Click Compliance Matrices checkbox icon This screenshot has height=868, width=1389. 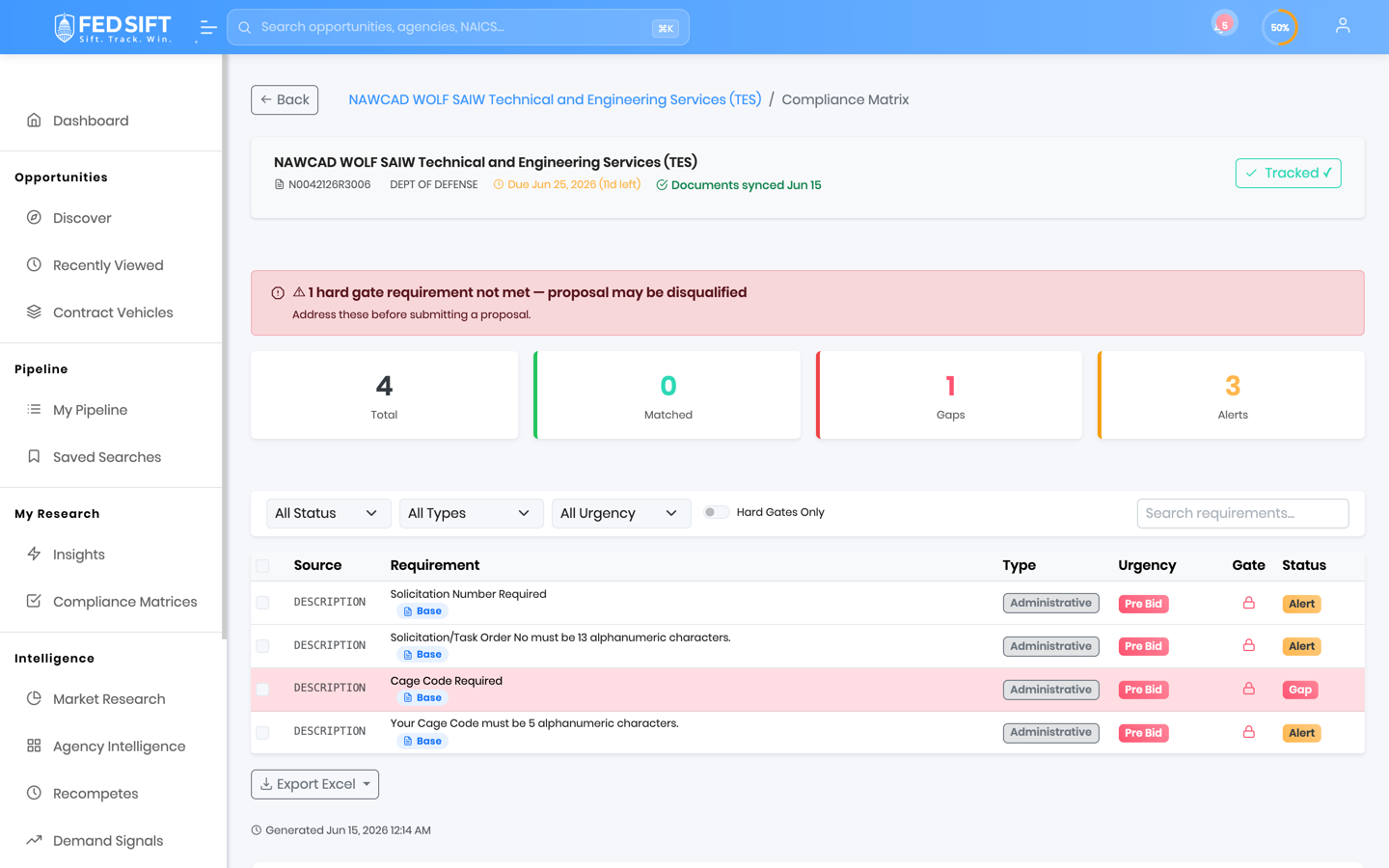[34, 601]
